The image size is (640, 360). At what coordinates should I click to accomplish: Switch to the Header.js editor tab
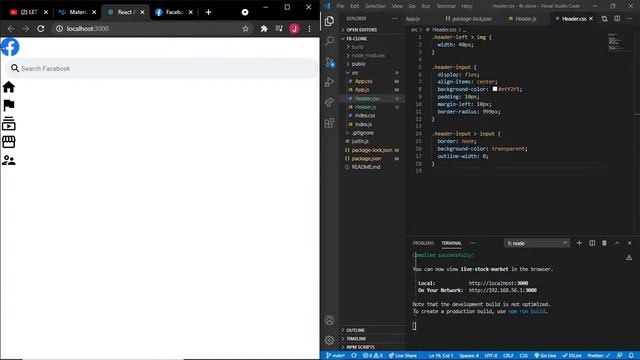(525, 19)
